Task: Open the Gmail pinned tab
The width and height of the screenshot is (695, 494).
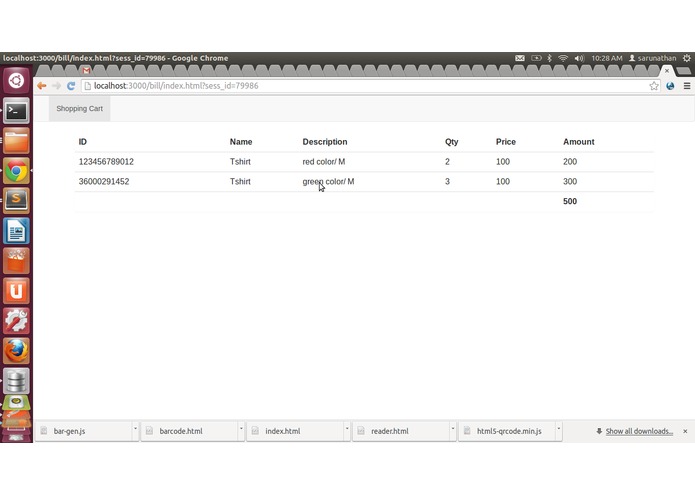Action: tap(86, 70)
